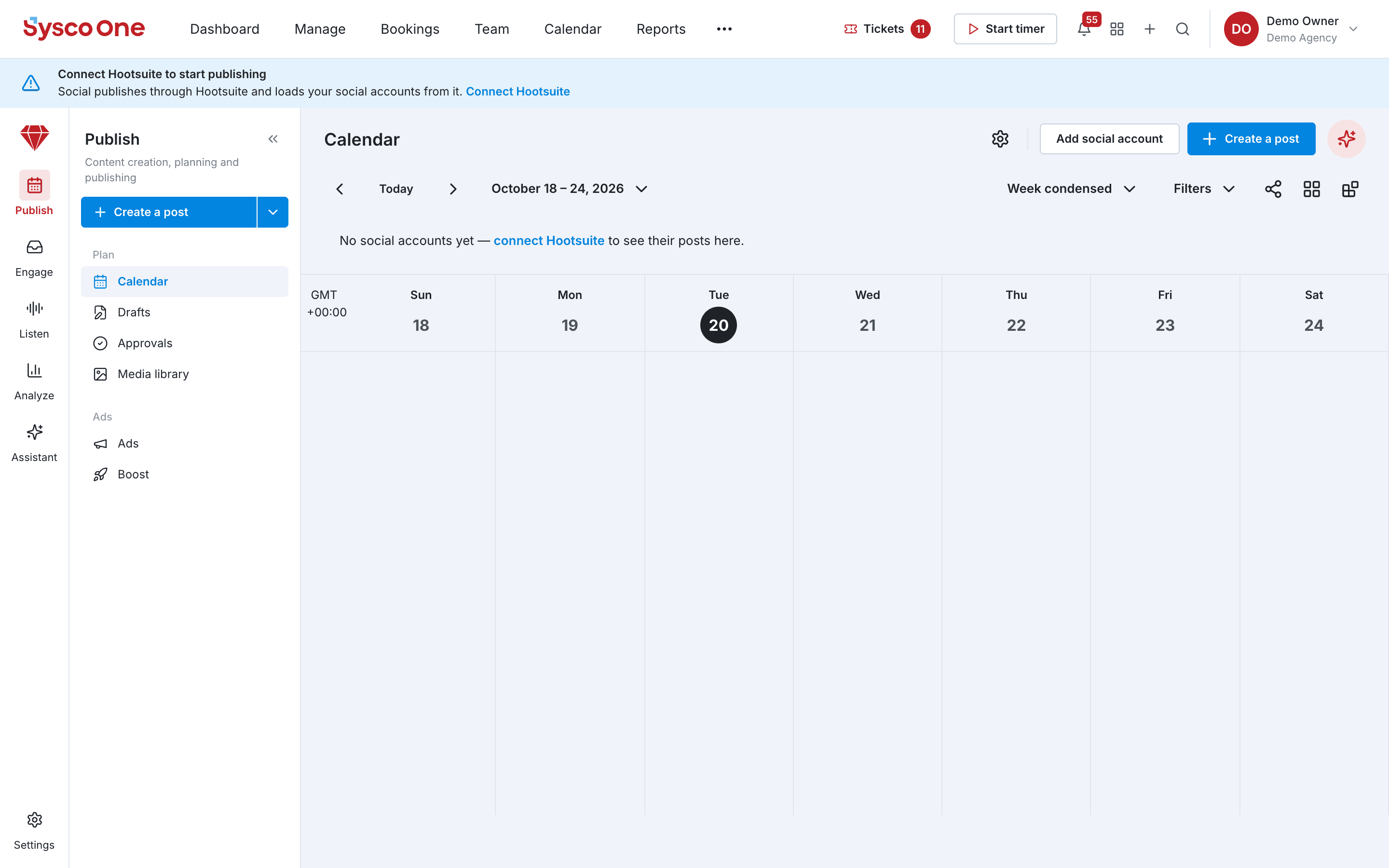
Task: Click the plus quick-add icon in top bar
Action: click(1150, 29)
